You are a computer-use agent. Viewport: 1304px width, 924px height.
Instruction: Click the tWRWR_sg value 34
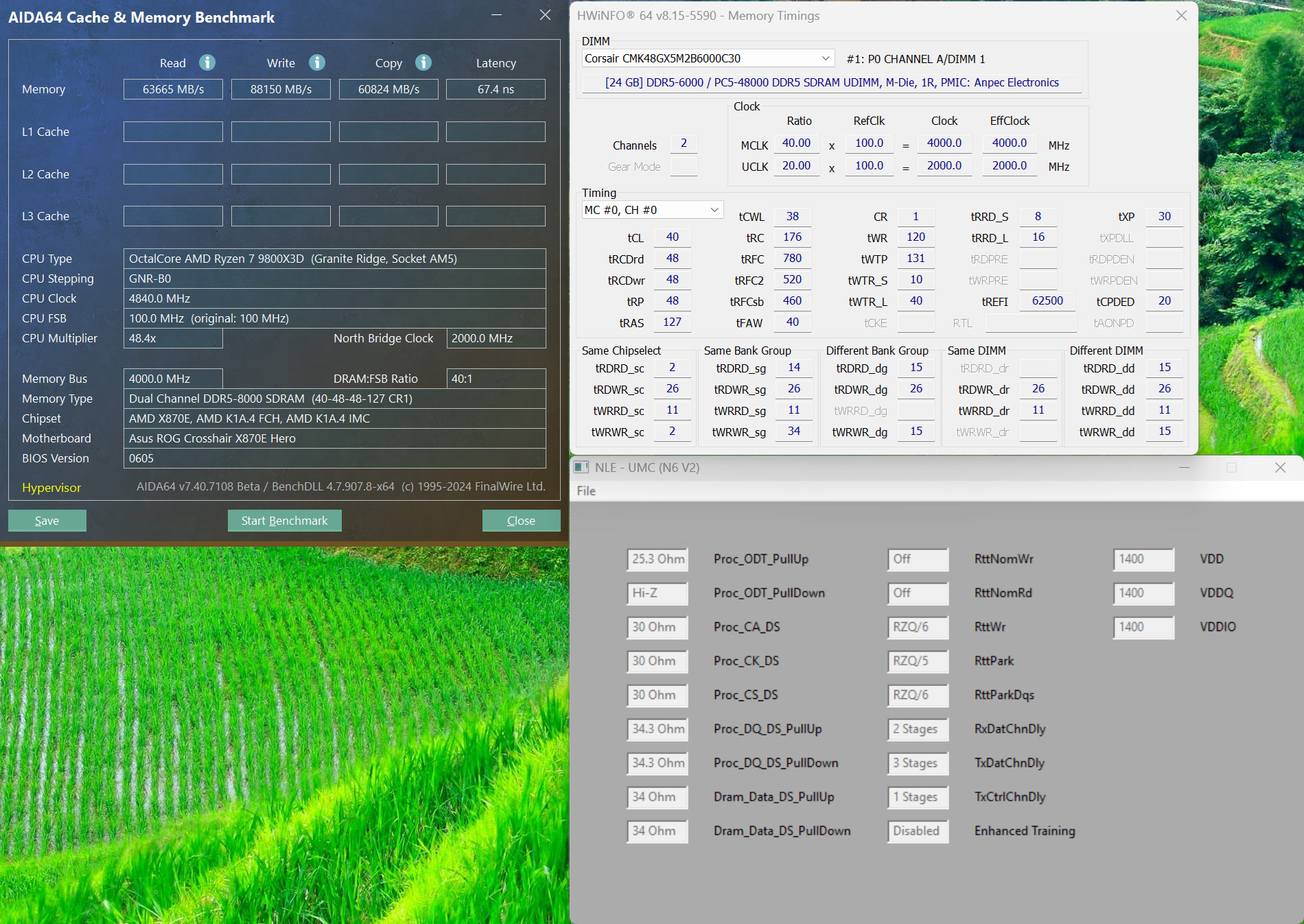coord(794,431)
